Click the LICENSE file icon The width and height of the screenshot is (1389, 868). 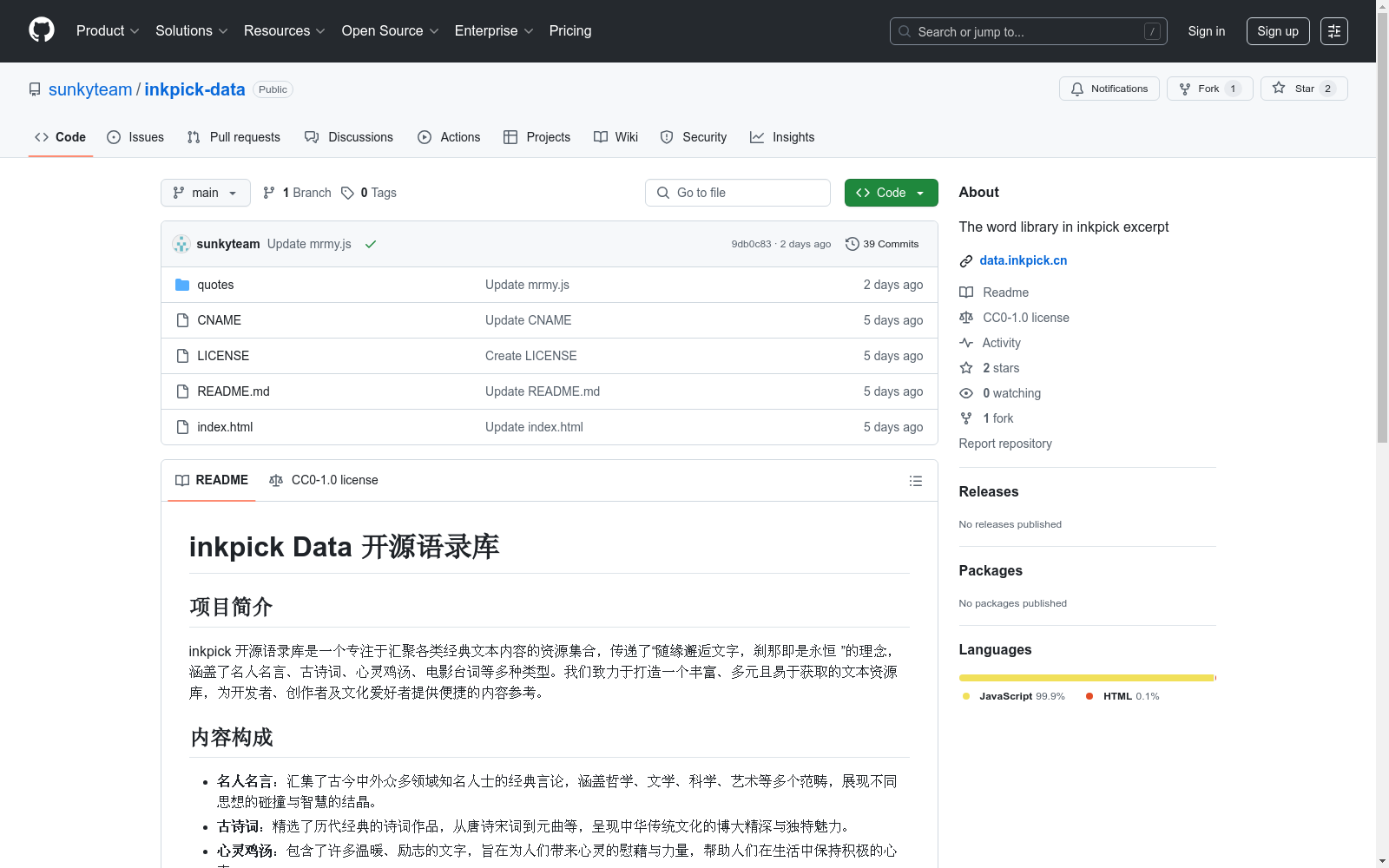(182, 356)
